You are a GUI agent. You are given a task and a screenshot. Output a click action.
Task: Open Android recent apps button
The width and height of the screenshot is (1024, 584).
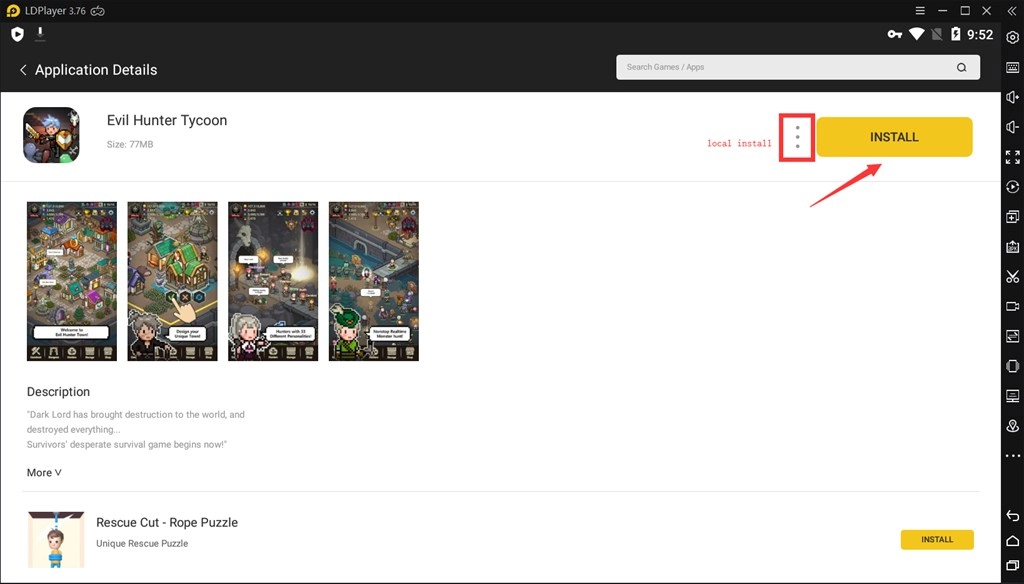pos(1012,564)
